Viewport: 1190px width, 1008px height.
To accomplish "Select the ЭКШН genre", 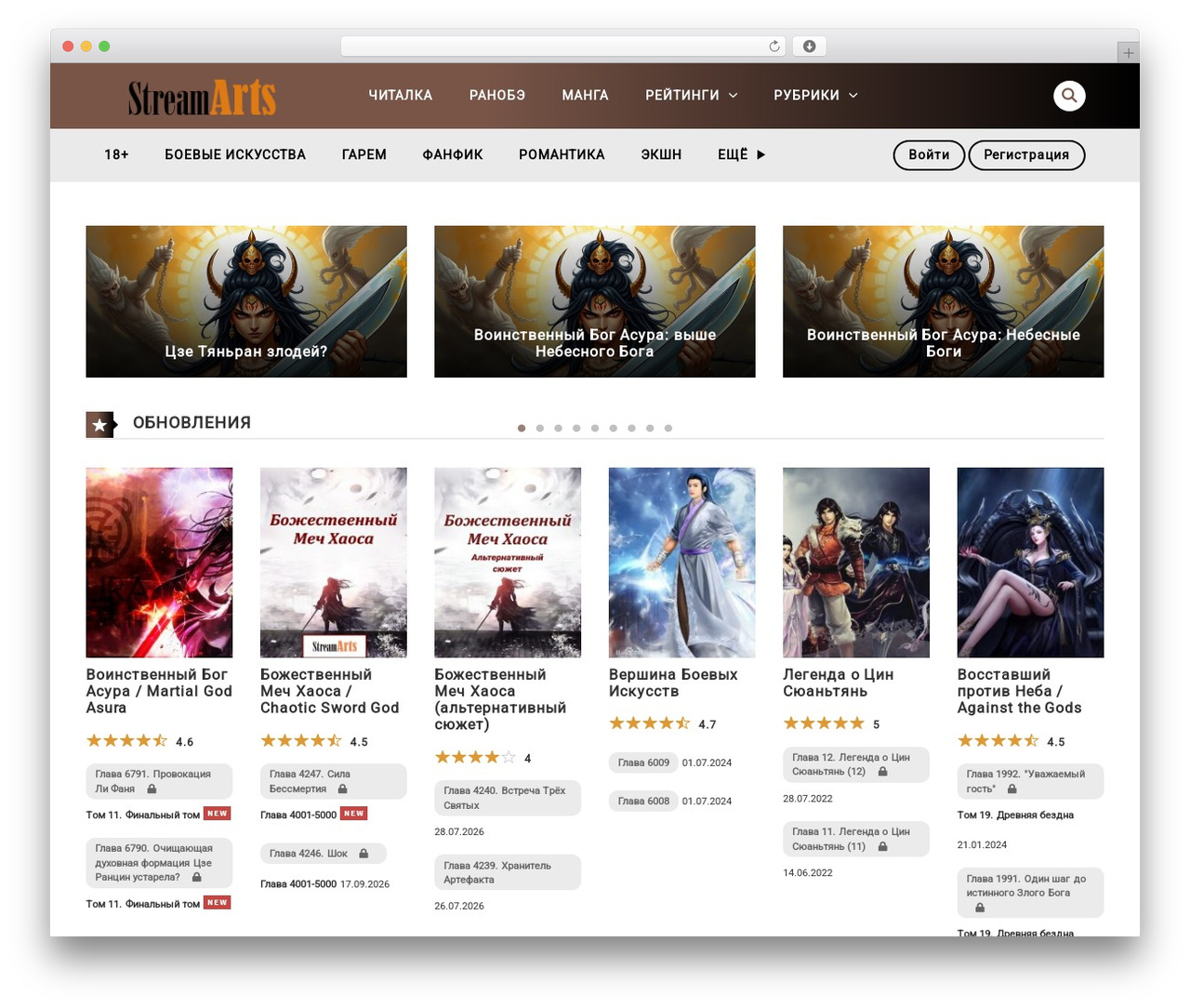I will (x=661, y=154).
